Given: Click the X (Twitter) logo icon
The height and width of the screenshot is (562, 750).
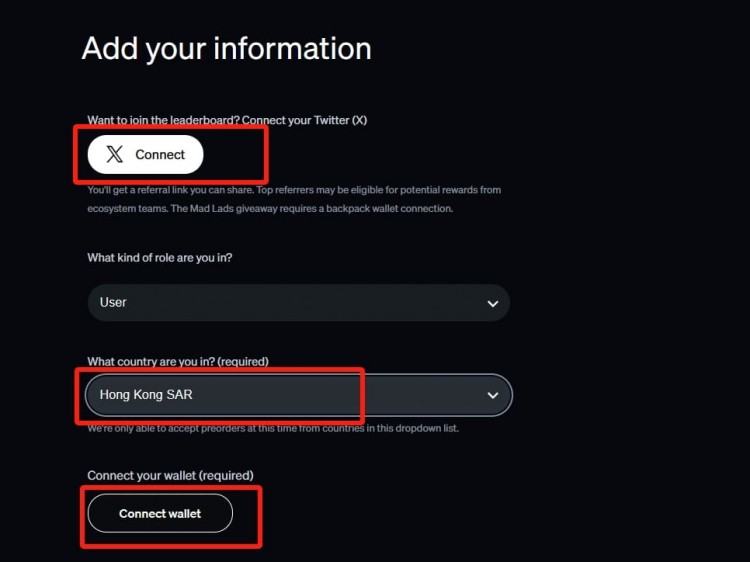Looking at the screenshot, I should coord(115,155).
